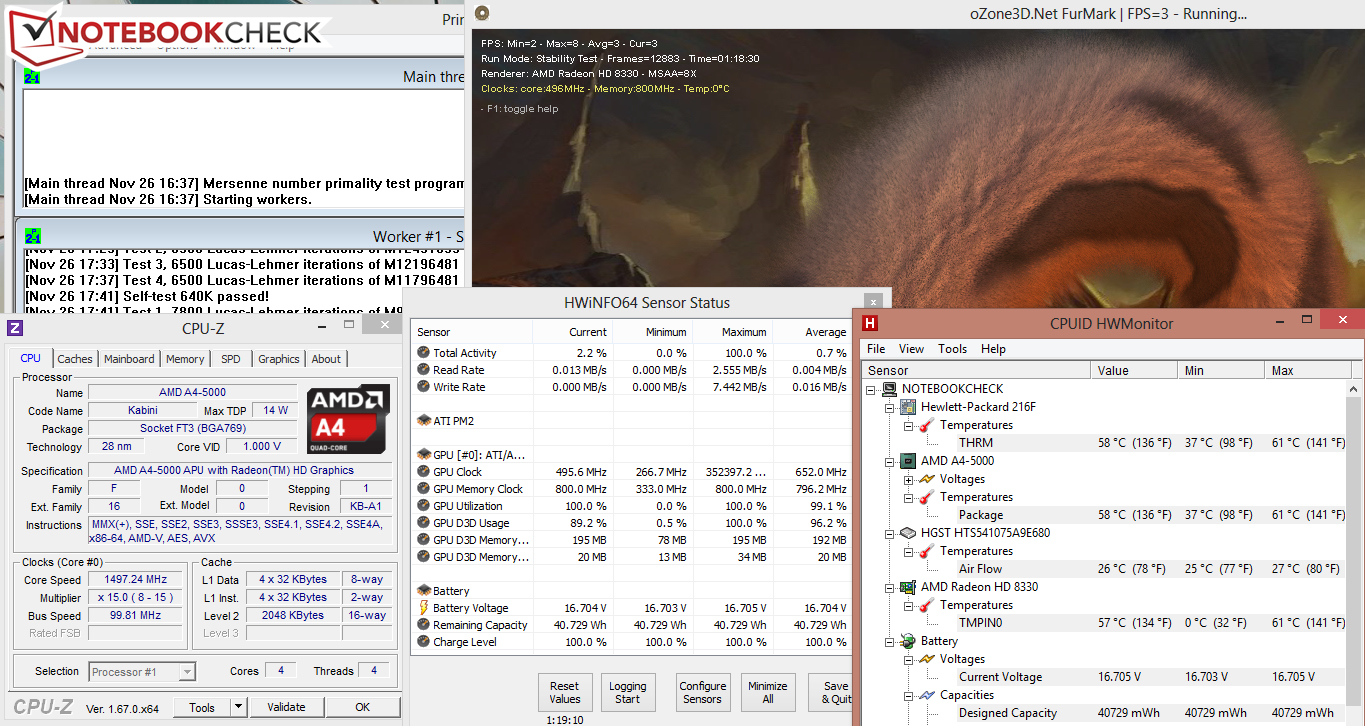Collapse the Battery node in HWMonitor
This screenshot has width=1365, height=726.
890,641
